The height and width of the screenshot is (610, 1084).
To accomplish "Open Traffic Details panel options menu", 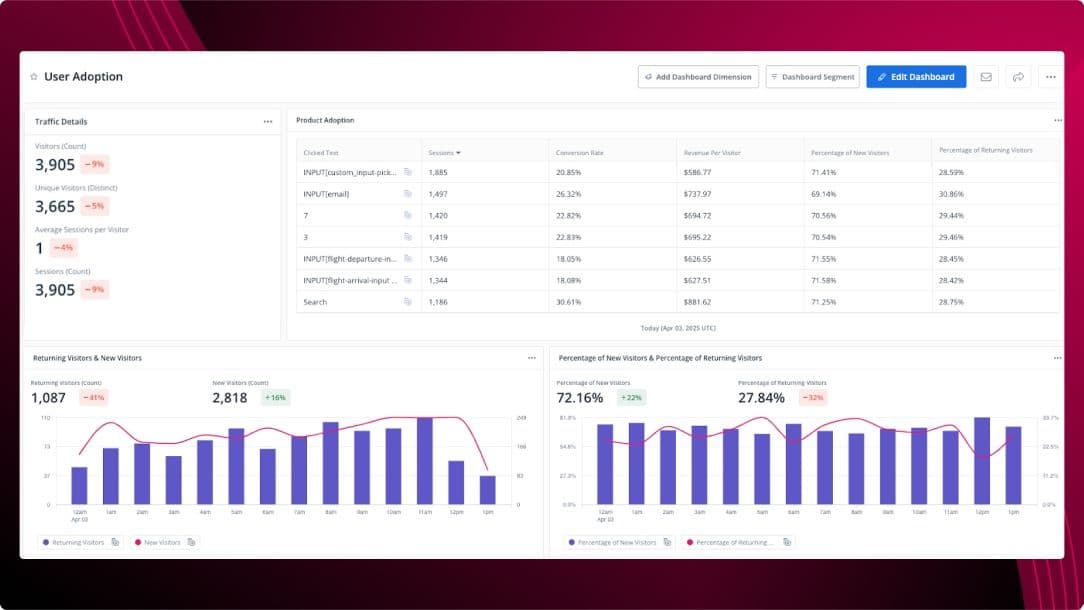I will click(x=268, y=122).
